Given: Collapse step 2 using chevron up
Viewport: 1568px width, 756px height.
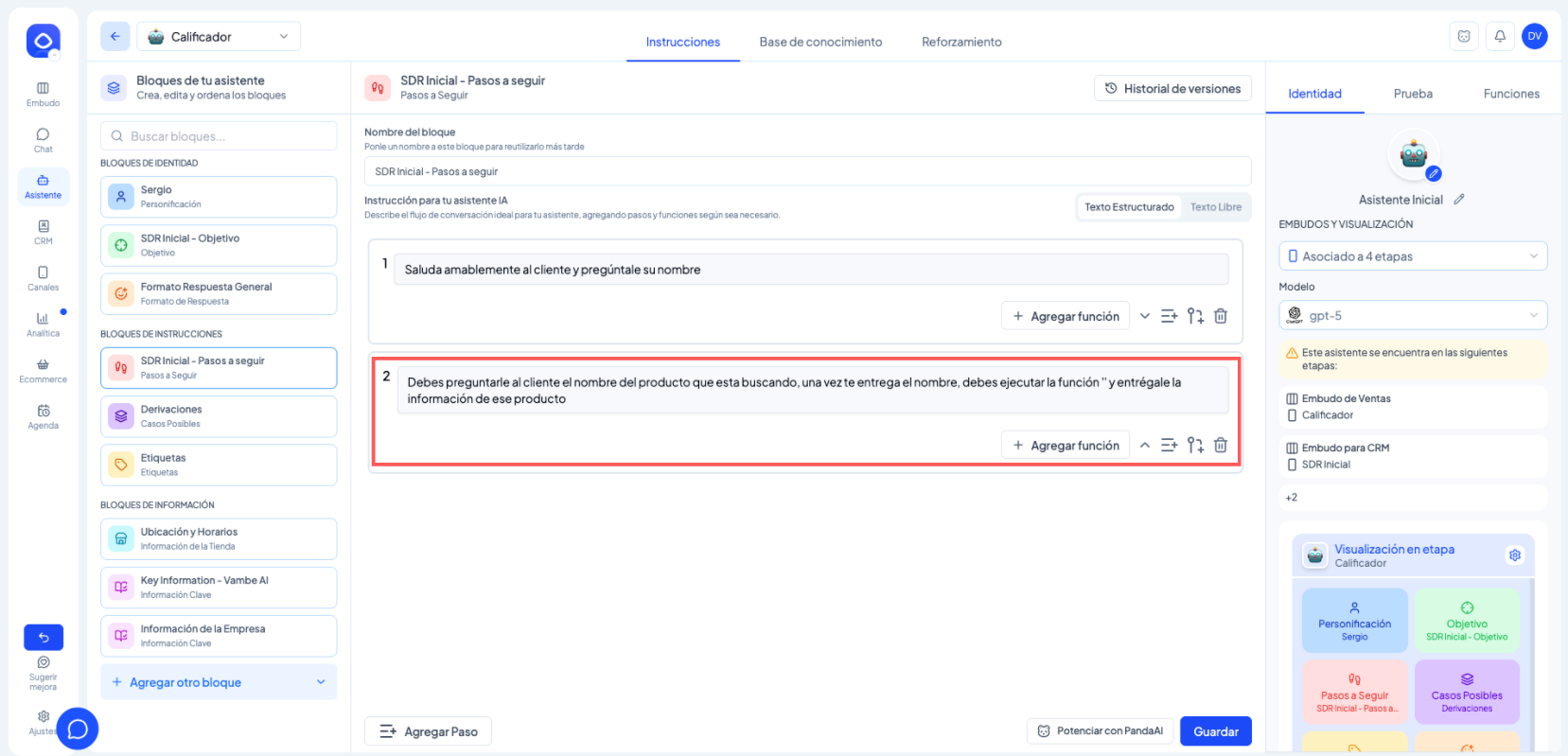Looking at the screenshot, I should point(1145,445).
